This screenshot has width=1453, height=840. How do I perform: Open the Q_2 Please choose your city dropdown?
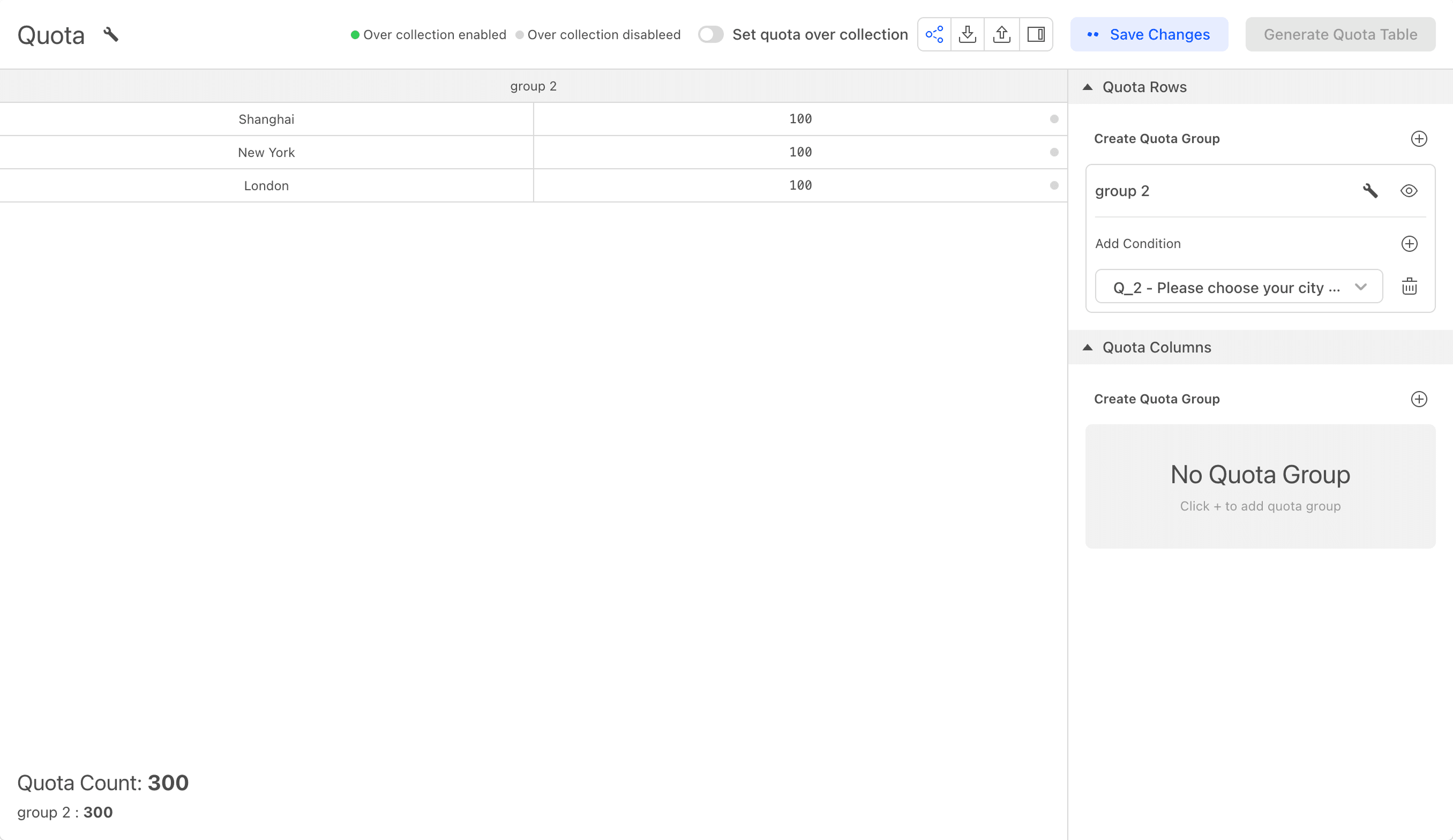(x=1239, y=287)
